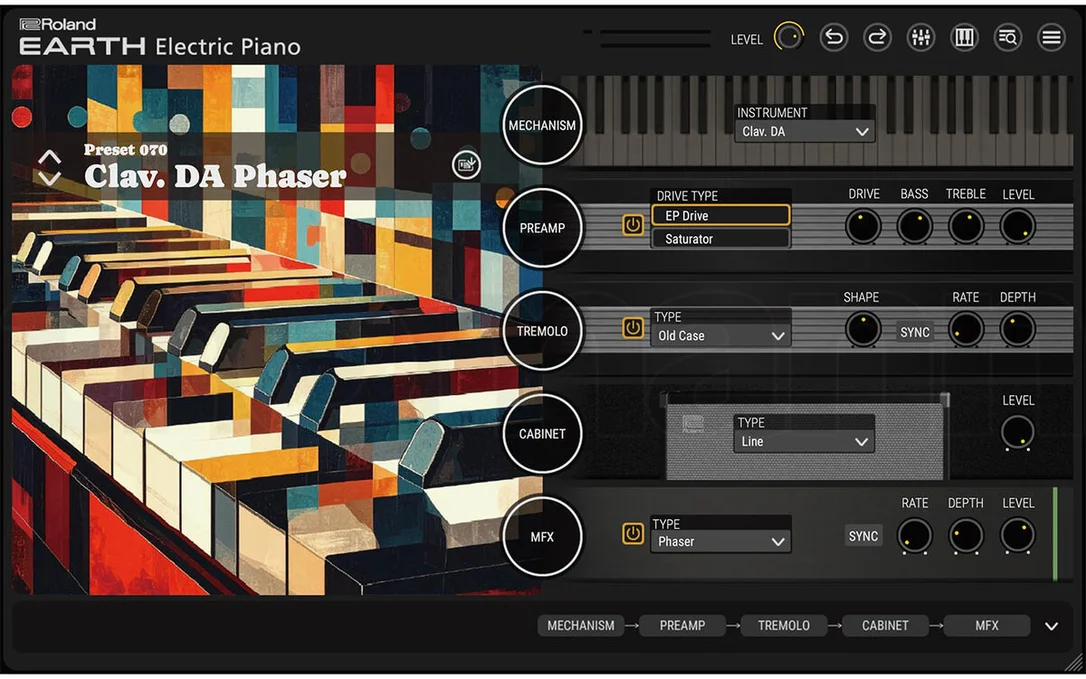Open the mixer sliders settings icon
1086x679 pixels.
(x=921, y=37)
